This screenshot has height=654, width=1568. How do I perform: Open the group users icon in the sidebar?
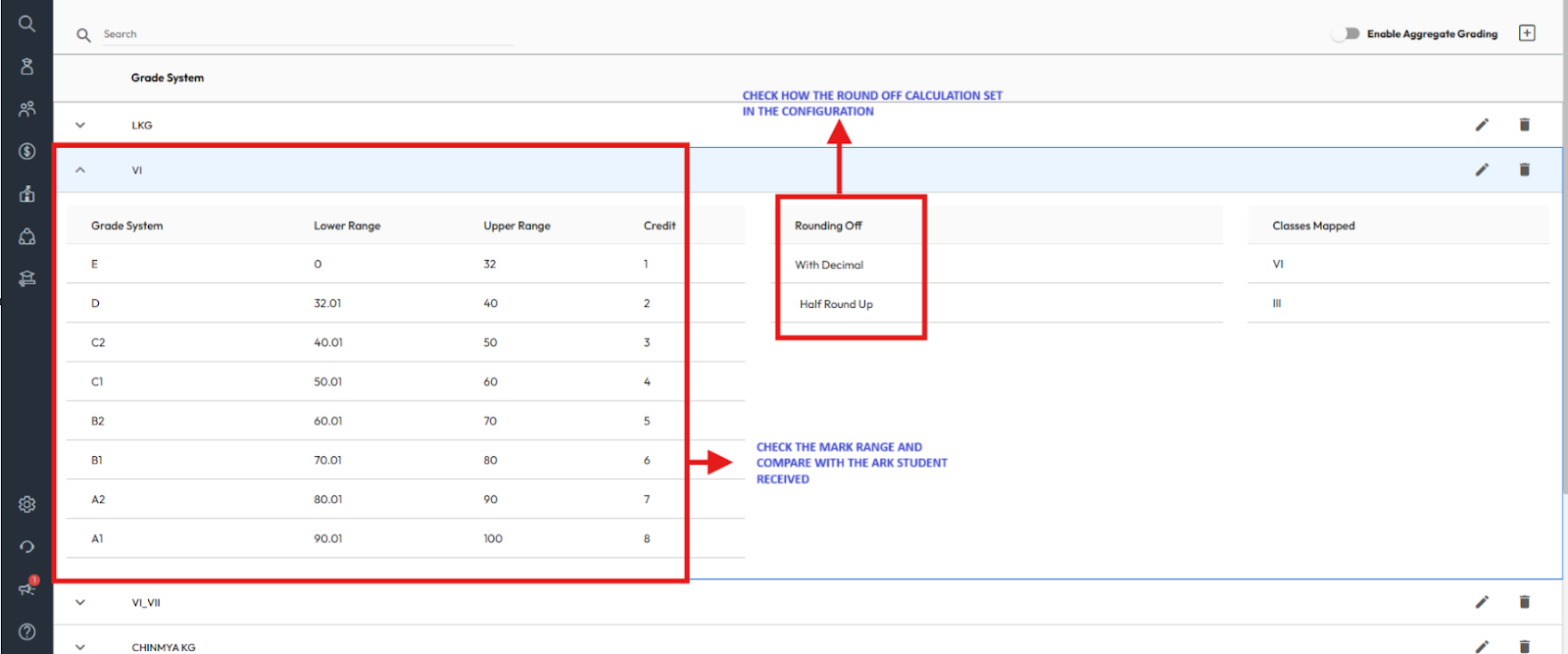(26, 109)
